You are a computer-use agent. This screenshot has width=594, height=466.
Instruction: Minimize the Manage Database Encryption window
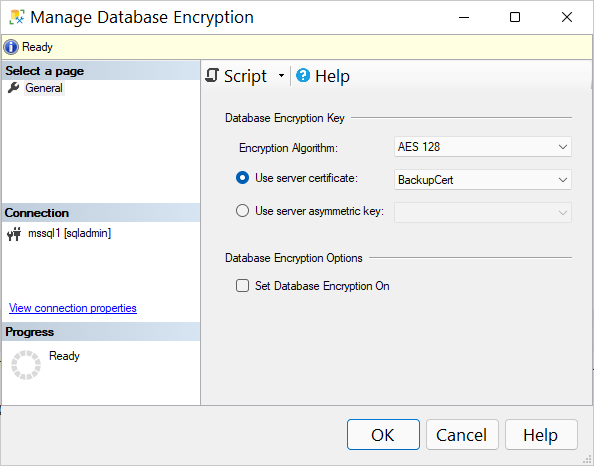click(x=464, y=17)
